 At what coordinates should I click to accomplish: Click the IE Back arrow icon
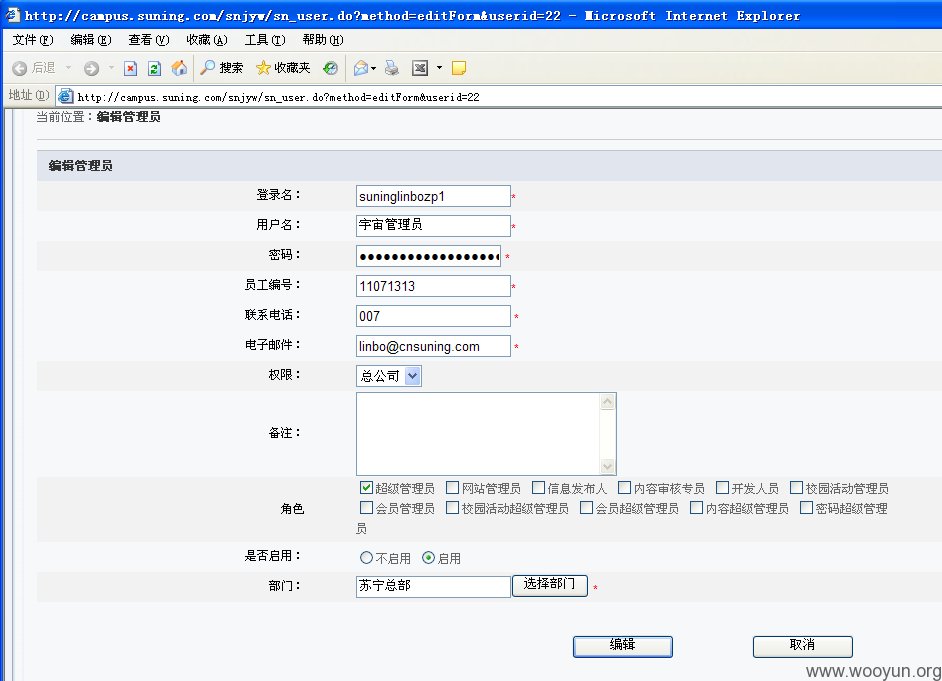pyautogui.click(x=19, y=68)
